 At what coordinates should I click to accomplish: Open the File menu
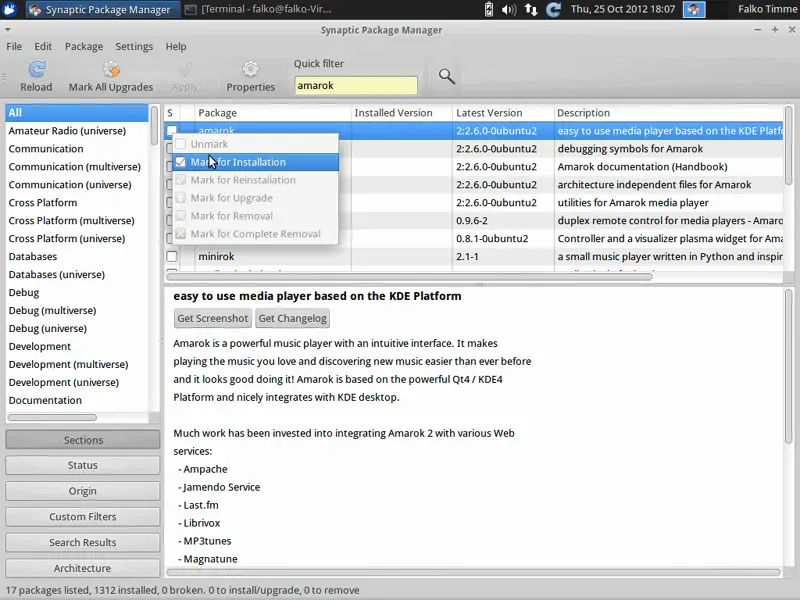(x=14, y=46)
